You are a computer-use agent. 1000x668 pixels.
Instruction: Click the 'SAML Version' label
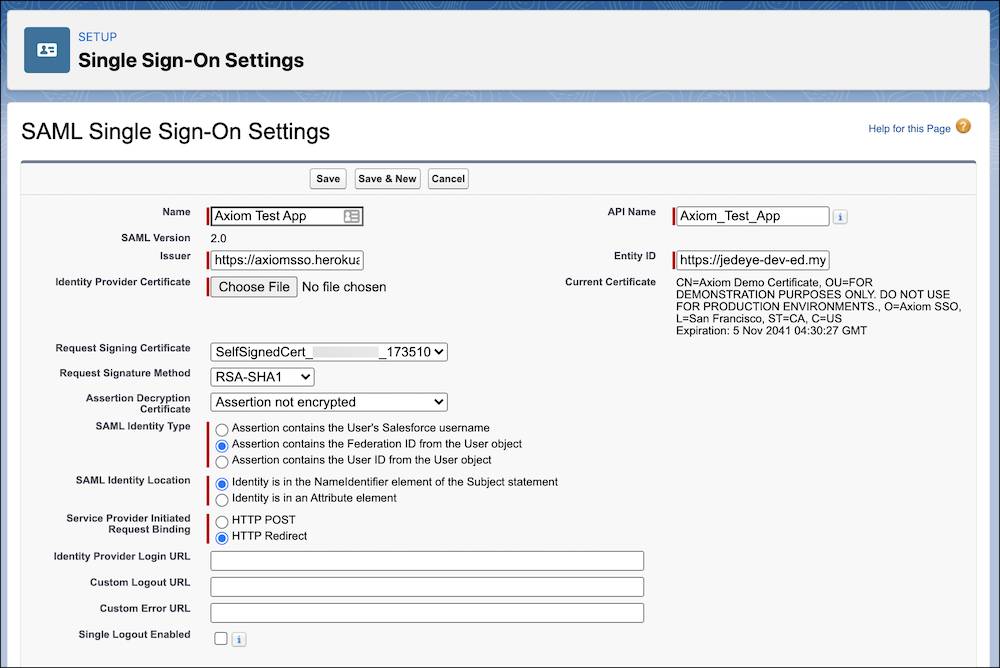[156, 238]
